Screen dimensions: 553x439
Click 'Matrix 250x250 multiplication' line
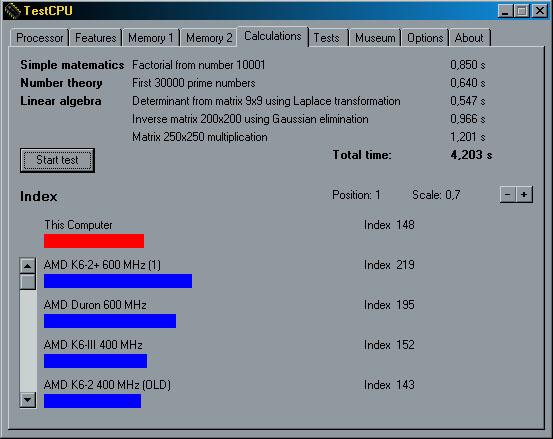click(200, 137)
